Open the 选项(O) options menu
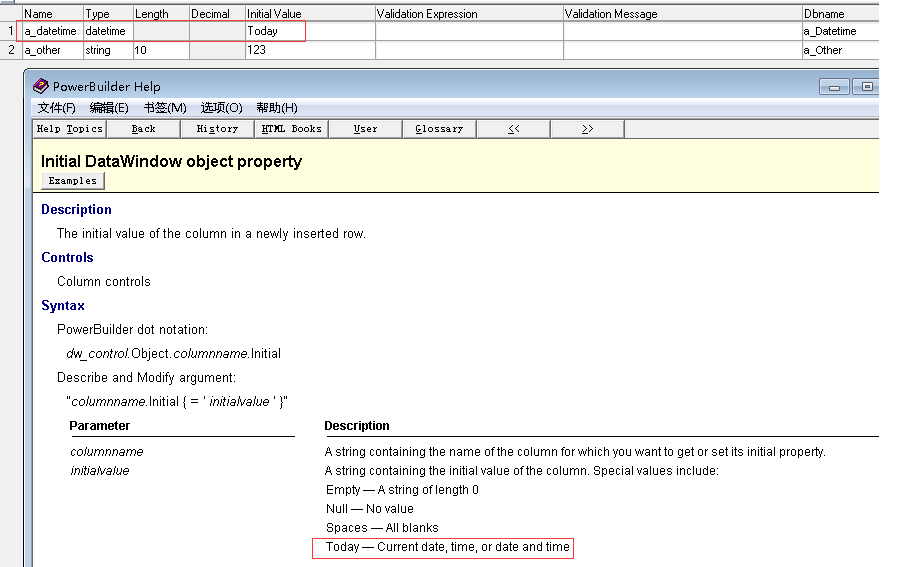The image size is (918, 567). [x=221, y=108]
